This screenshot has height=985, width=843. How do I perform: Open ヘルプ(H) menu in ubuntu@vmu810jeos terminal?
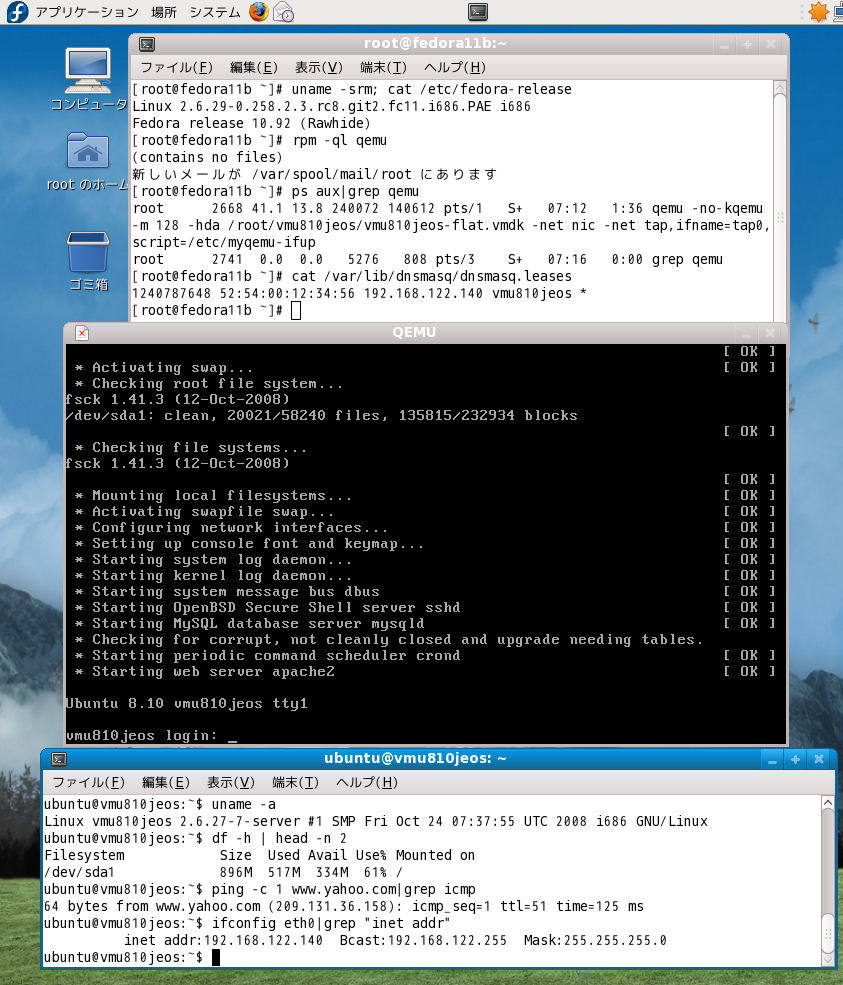(x=367, y=782)
